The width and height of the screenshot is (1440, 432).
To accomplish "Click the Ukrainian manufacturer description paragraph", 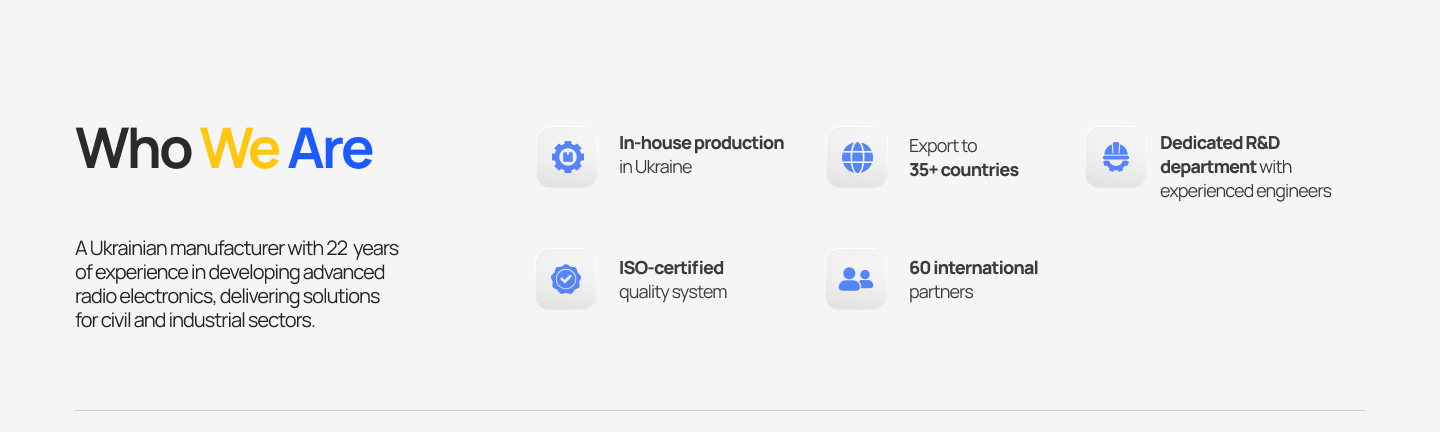I will [236, 284].
